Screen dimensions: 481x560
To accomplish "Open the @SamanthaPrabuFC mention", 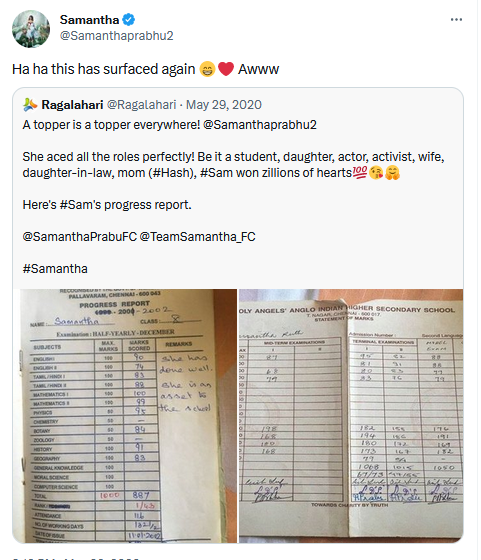I will click(x=80, y=237).
